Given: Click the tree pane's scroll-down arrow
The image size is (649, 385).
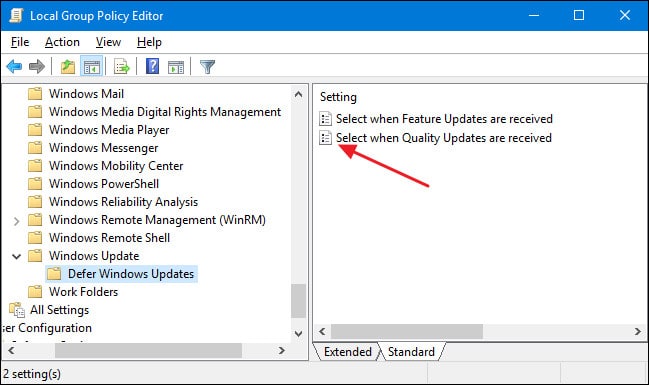Looking at the screenshot, I should [x=298, y=333].
